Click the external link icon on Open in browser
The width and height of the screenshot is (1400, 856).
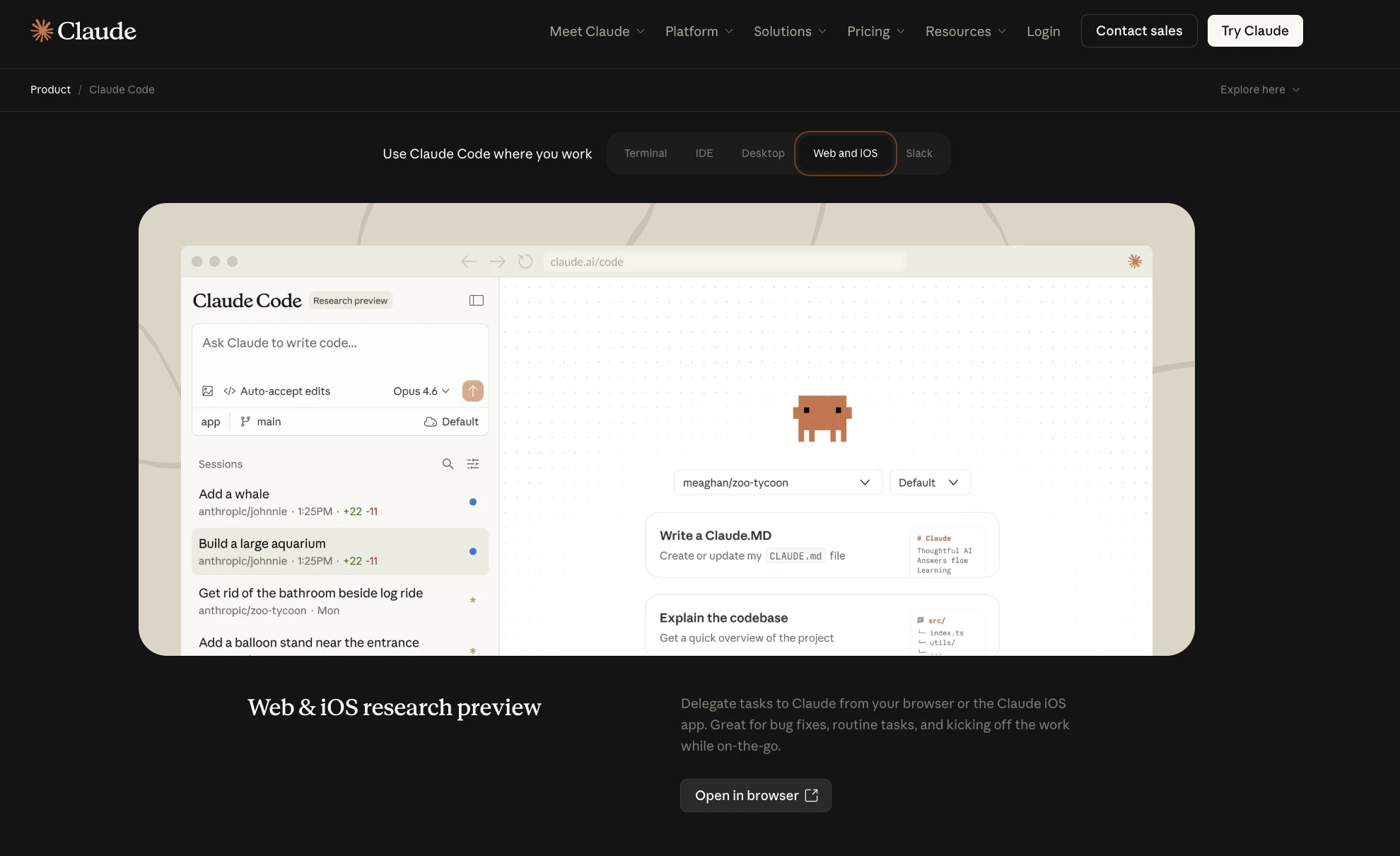[x=812, y=795]
